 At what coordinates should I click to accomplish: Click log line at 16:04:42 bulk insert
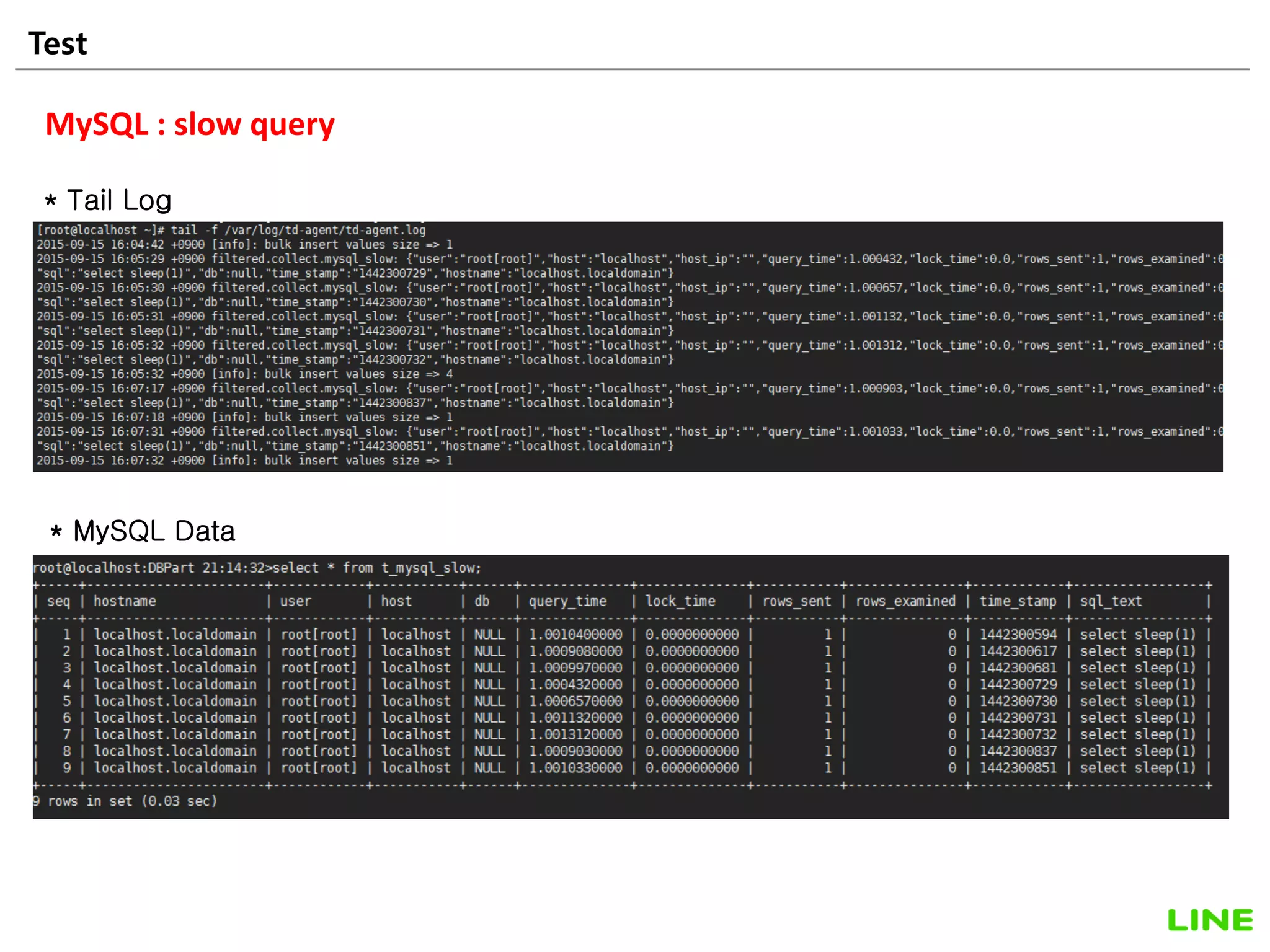coord(245,245)
